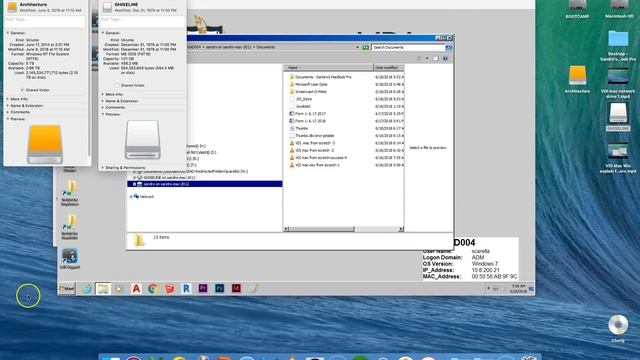Expand the Network node in Explorer tree

[131, 197]
